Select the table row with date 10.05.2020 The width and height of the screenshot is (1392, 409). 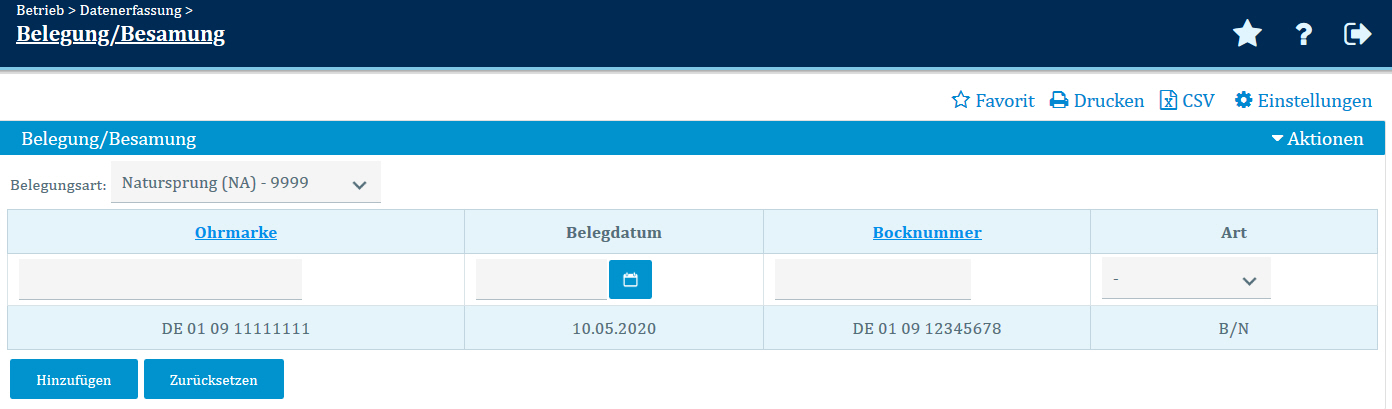tap(614, 328)
